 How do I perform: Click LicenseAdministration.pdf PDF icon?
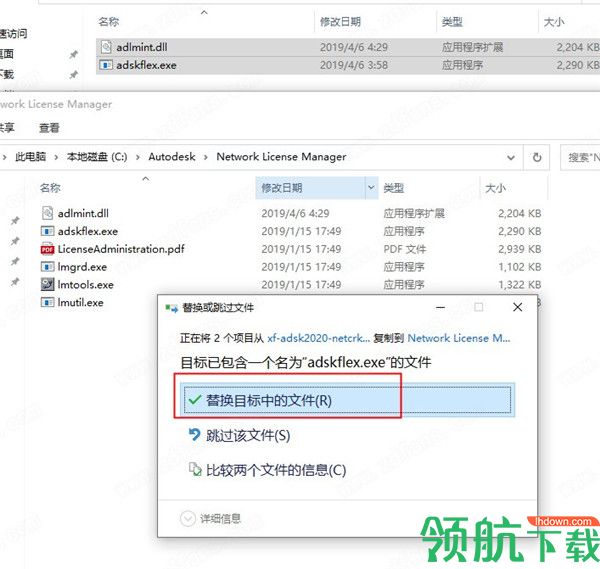[x=47, y=249]
